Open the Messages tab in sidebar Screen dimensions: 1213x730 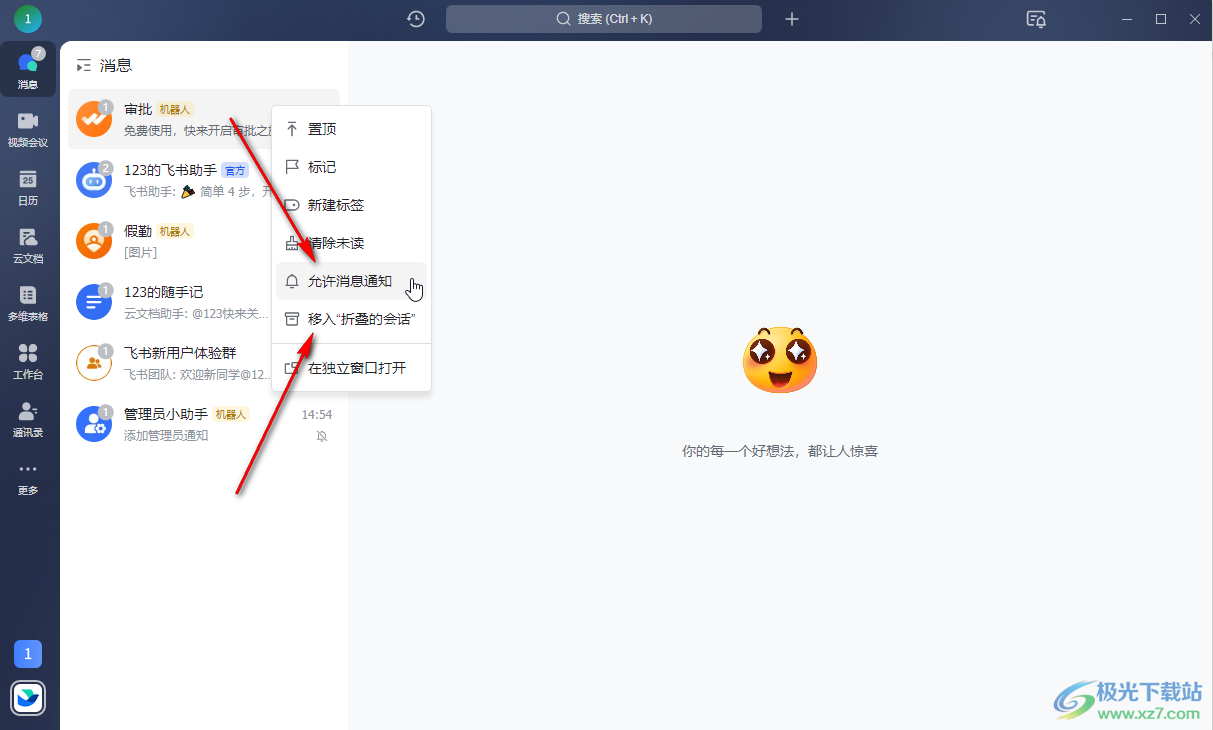28,70
